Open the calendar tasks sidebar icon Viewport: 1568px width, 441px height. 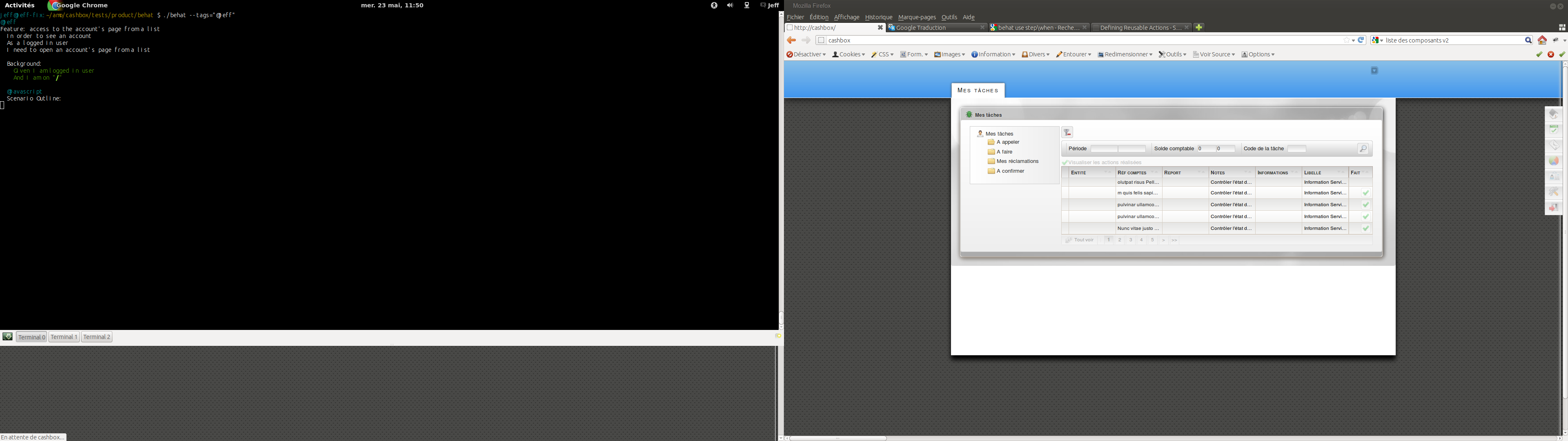click(x=1554, y=130)
